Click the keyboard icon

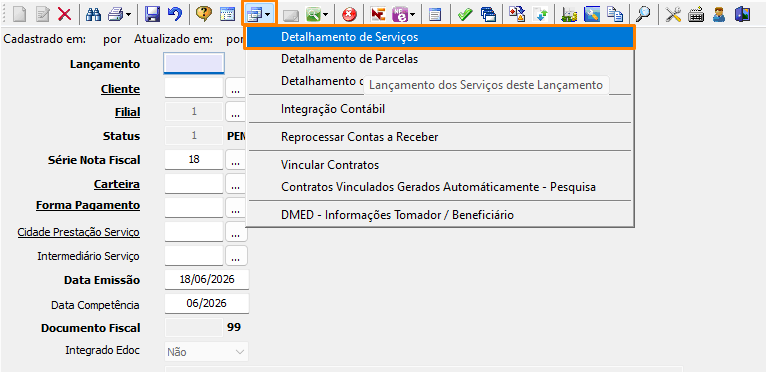click(x=696, y=15)
